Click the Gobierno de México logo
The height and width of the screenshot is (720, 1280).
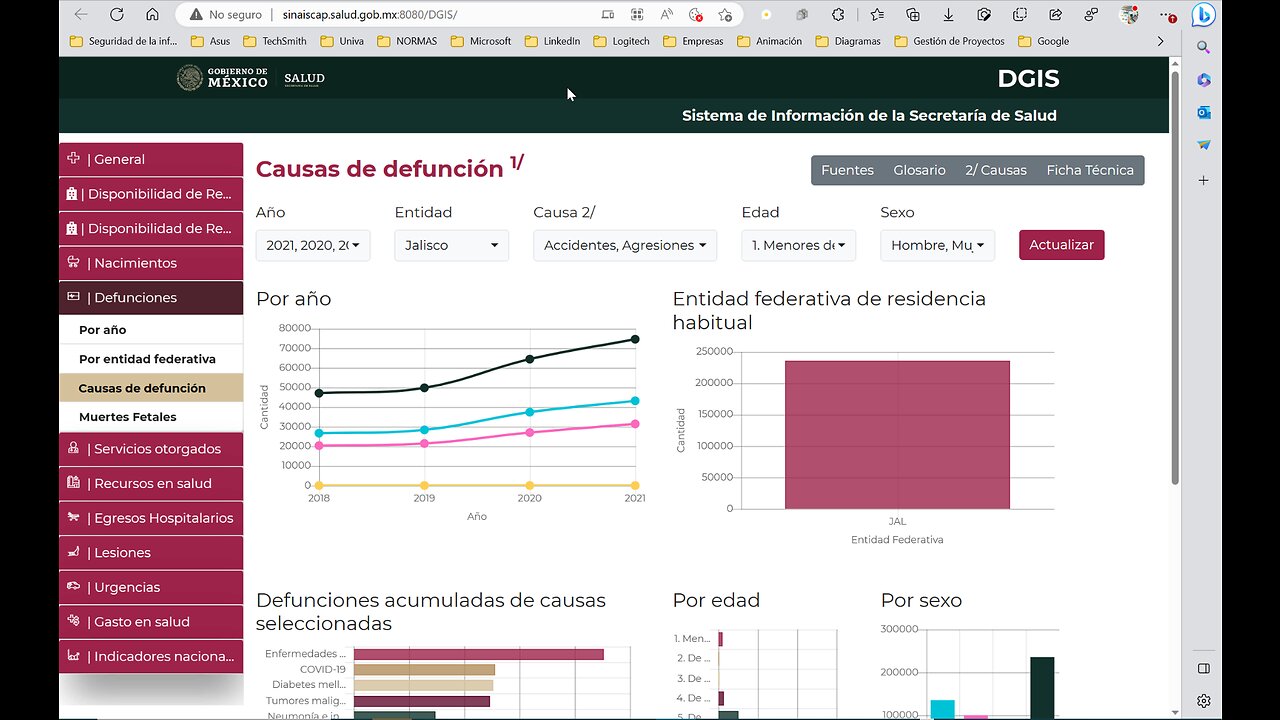(x=222, y=78)
